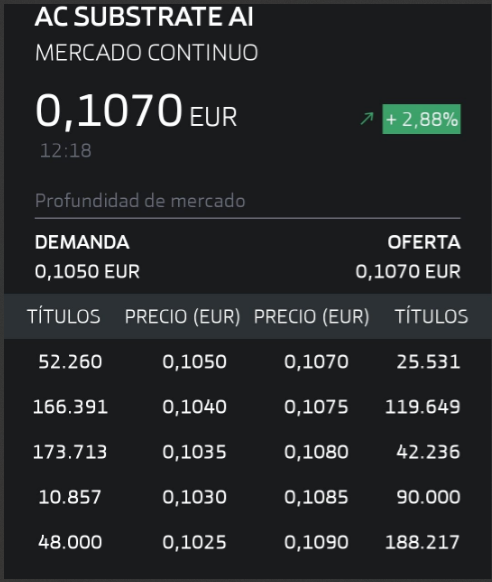Click the green upward trend arrow icon
492x582 pixels.
tap(367, 119)
